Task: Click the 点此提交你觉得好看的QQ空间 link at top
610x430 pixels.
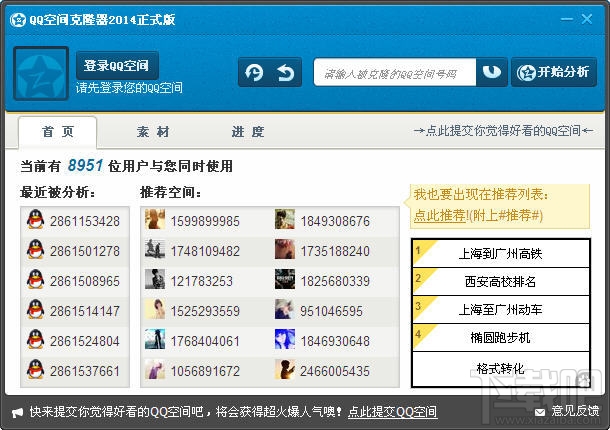Action: click(x=503, y=131)
